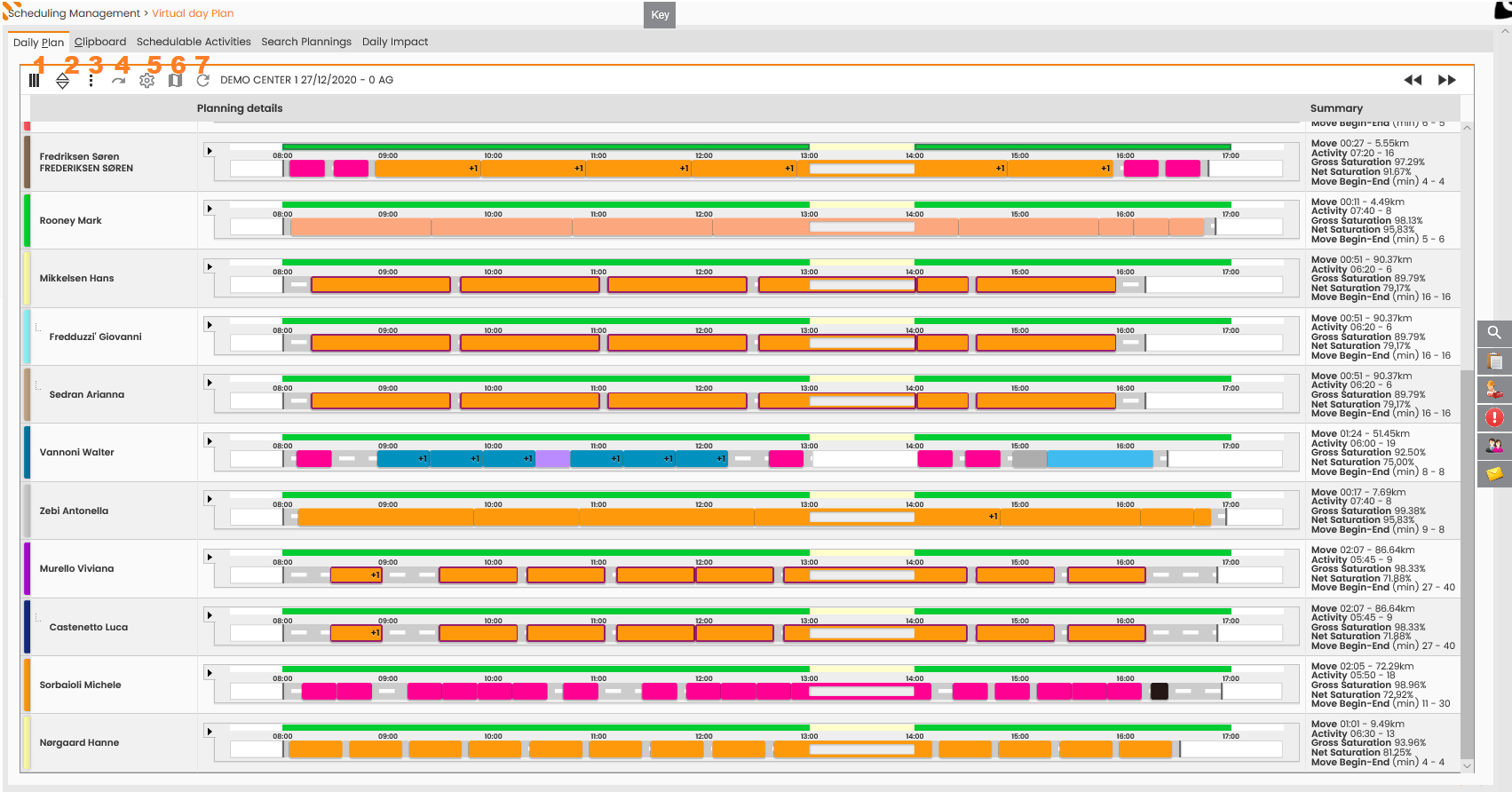
Task: Open the map view icon
Action: pyautogui.click(x=176, y=80)
